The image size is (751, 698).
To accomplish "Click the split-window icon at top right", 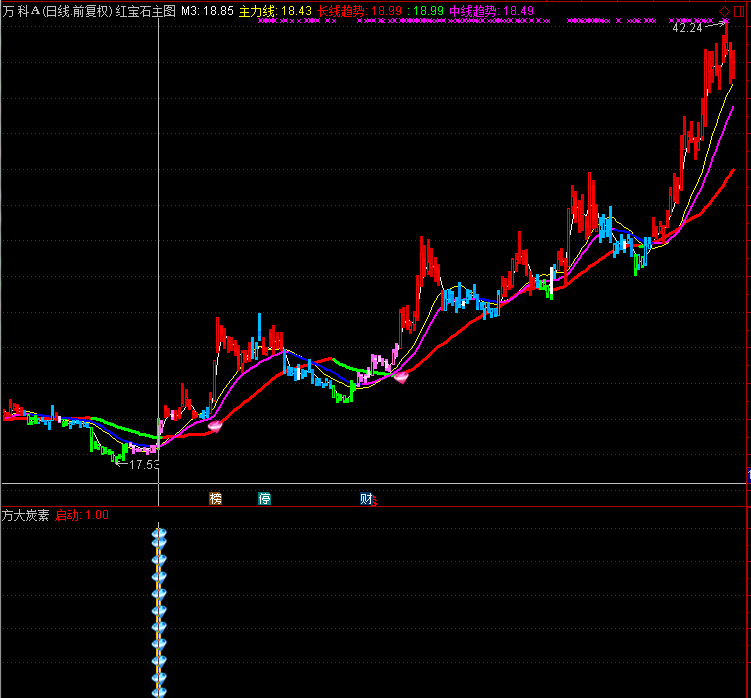I will pyautogui.click(x=739, y=11).
